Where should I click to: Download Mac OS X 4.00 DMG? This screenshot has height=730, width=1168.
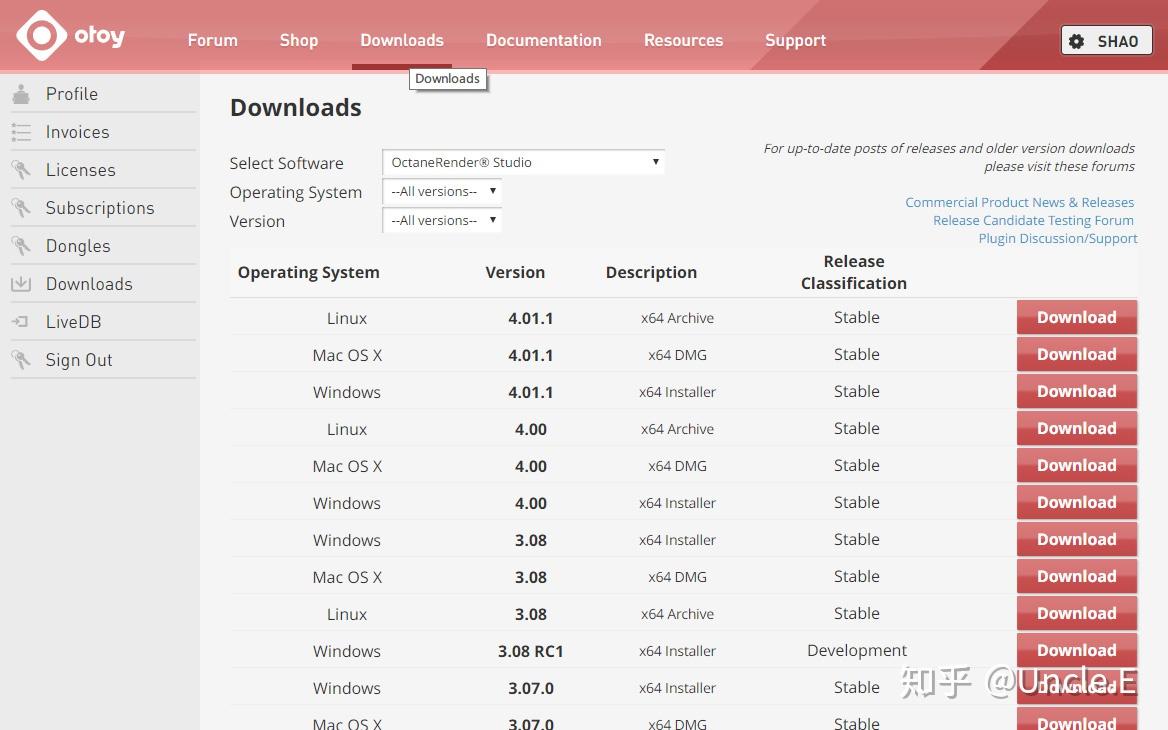1076,466
